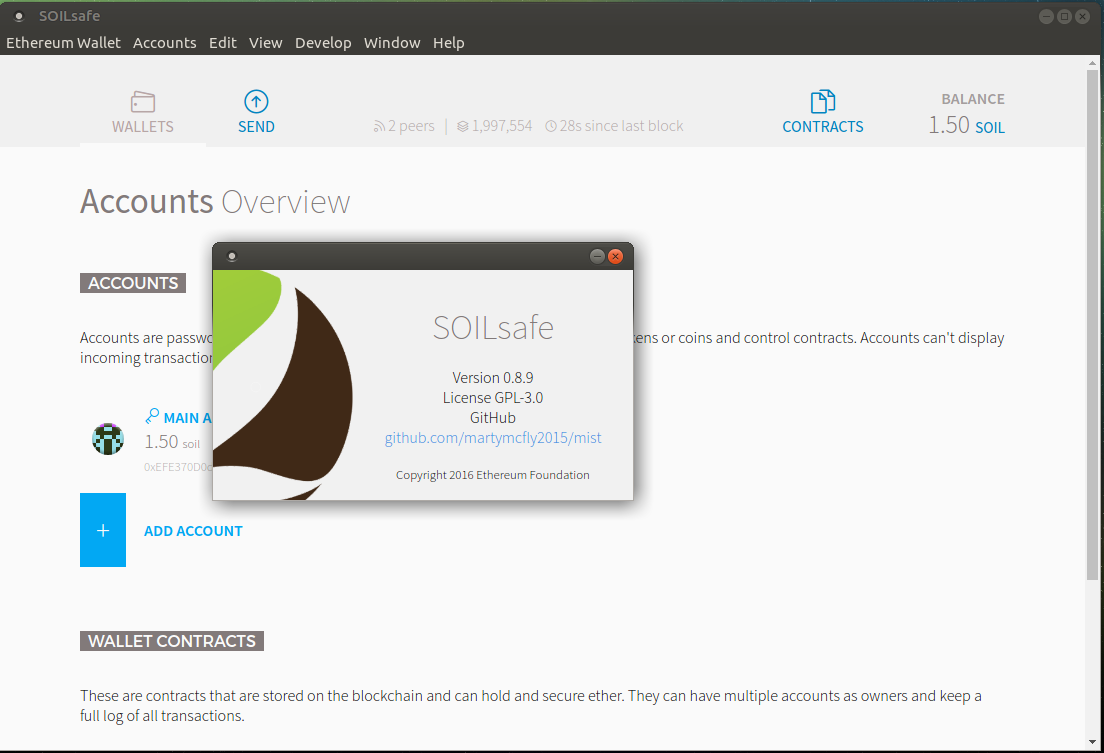This screenshot has width=1104, height=753.
Task: Click the 0xEFE370D0 account address
Action: click(178, 467)
